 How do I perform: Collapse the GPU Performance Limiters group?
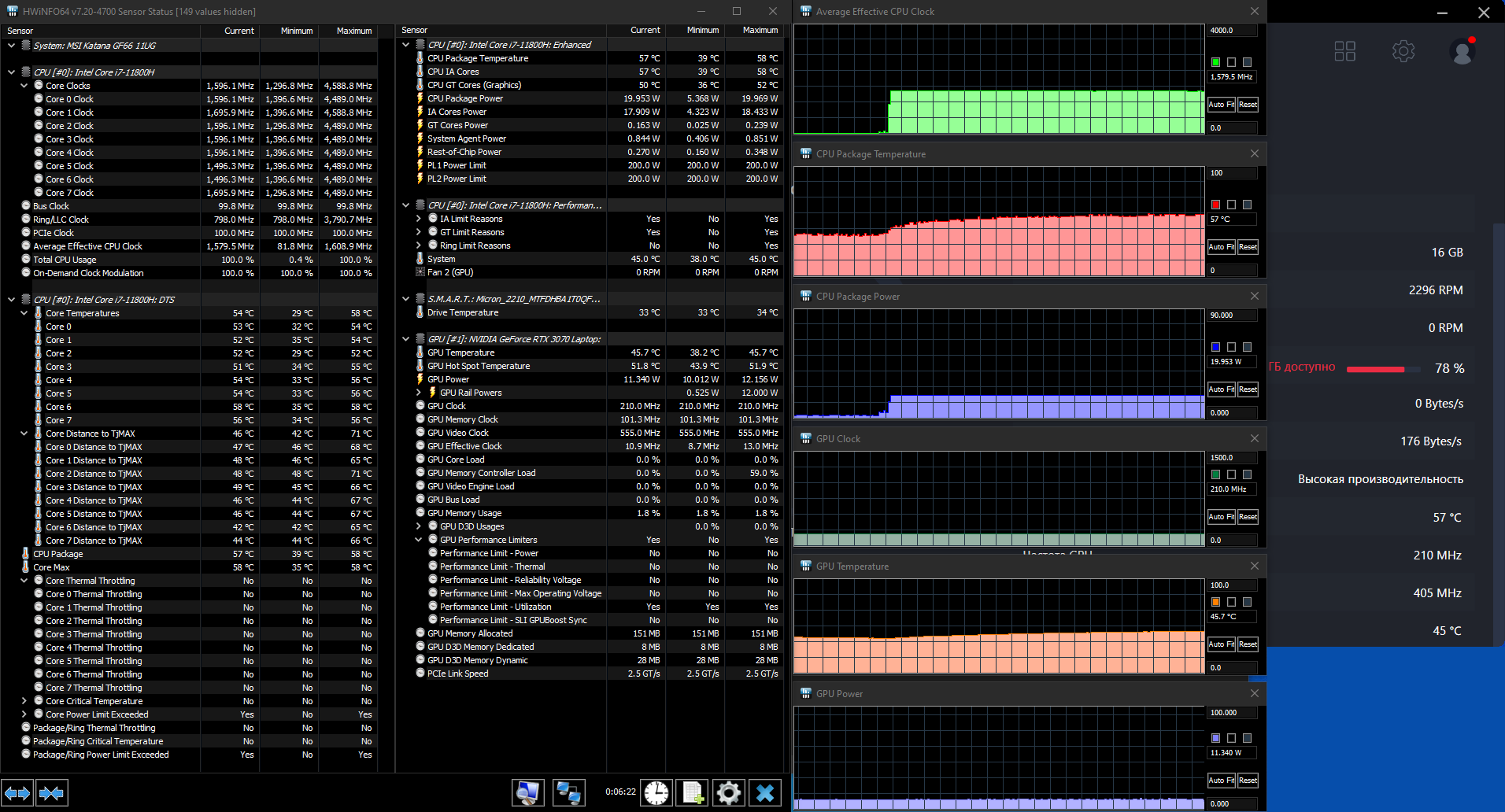point(419,540)
